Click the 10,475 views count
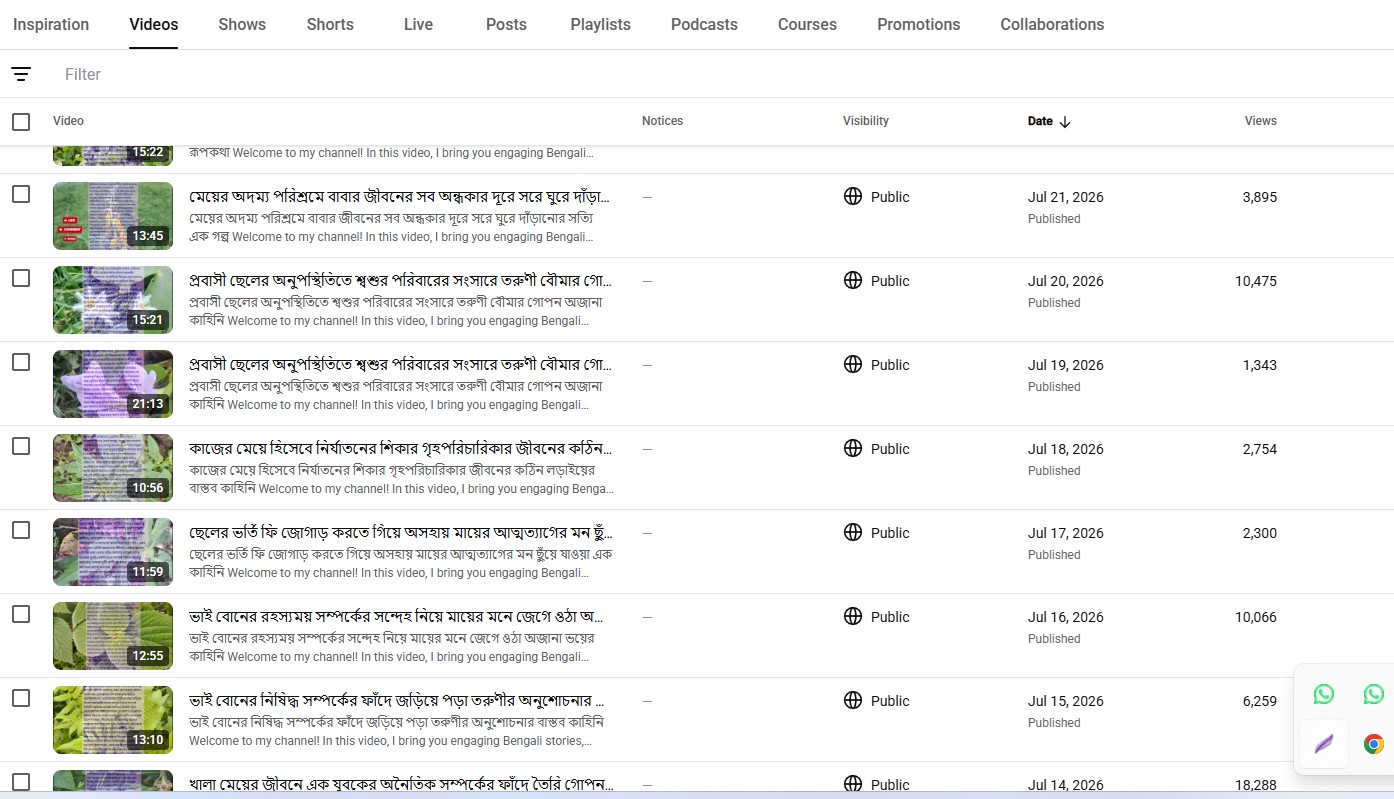The height and width of the screenshot is (799, 1394). tap(1256, 281)
